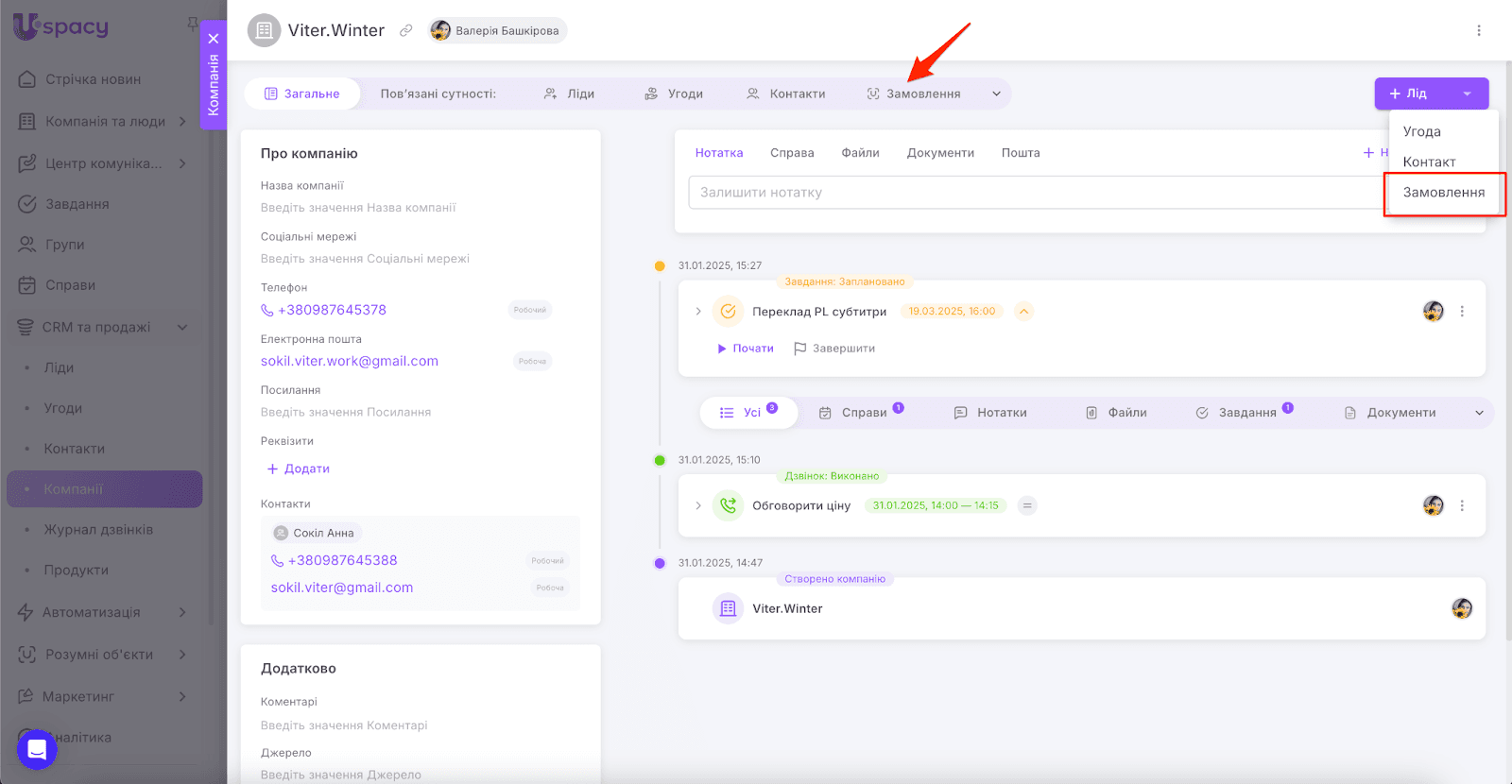1512x784 pixels.
Task: Select the Пошта tab
Action: point(1021,153)
